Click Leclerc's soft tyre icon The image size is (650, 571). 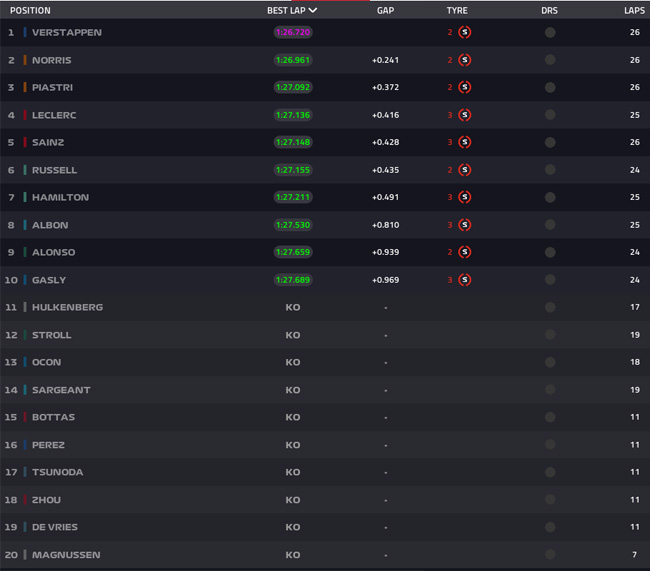(x=464, y=115)
